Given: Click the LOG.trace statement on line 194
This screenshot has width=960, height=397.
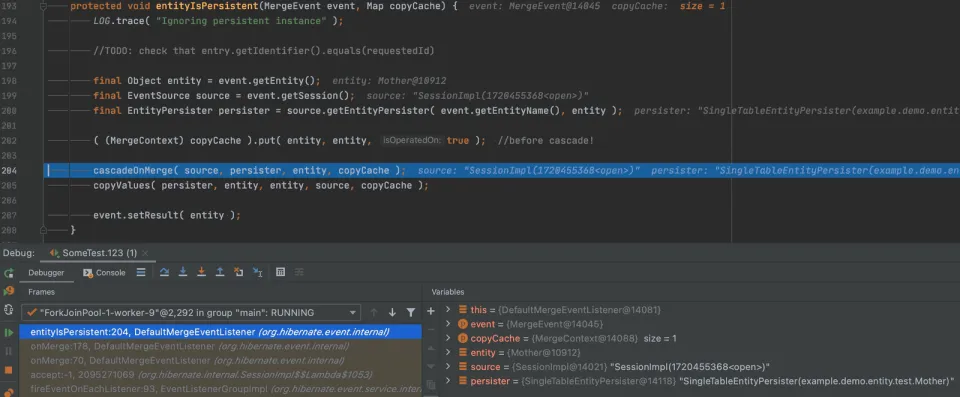Looking at the screenshot, I should tap(218, 21).
